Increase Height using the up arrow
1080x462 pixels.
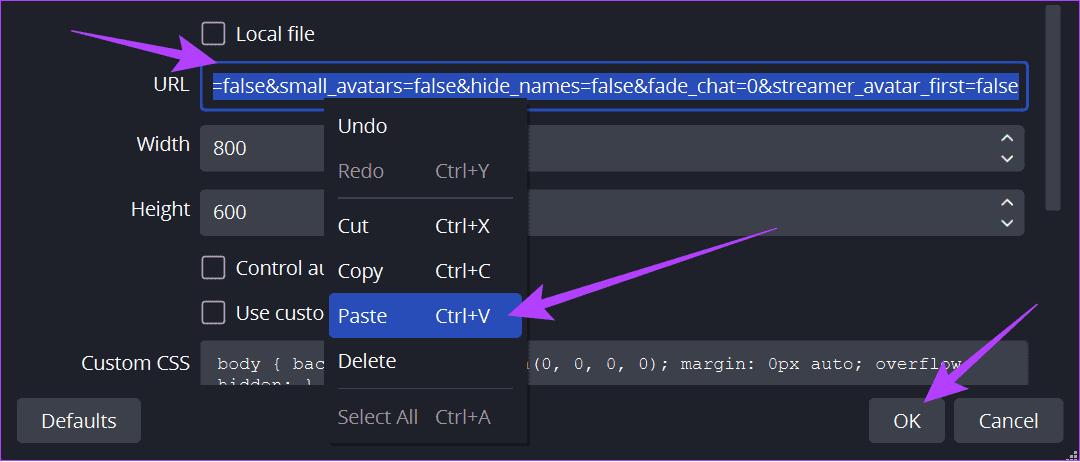1007,203
